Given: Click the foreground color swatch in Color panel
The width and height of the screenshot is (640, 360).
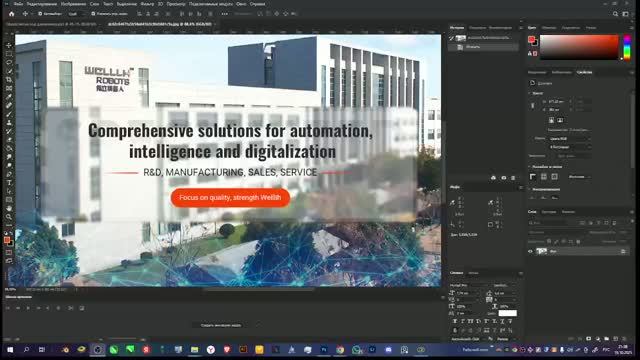Looking at the screenshot, I should tap(531, 40).
